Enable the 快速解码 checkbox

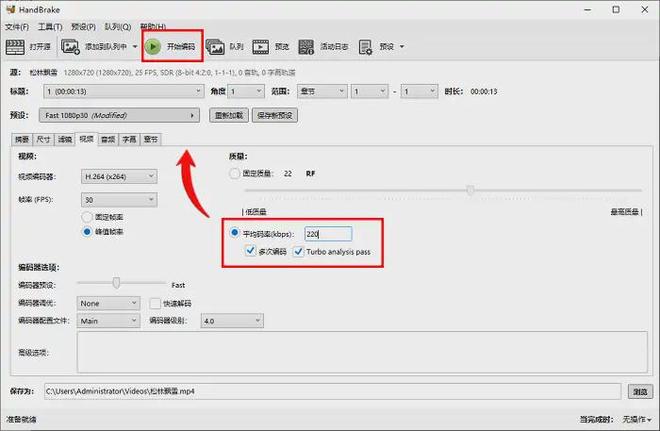155,303
